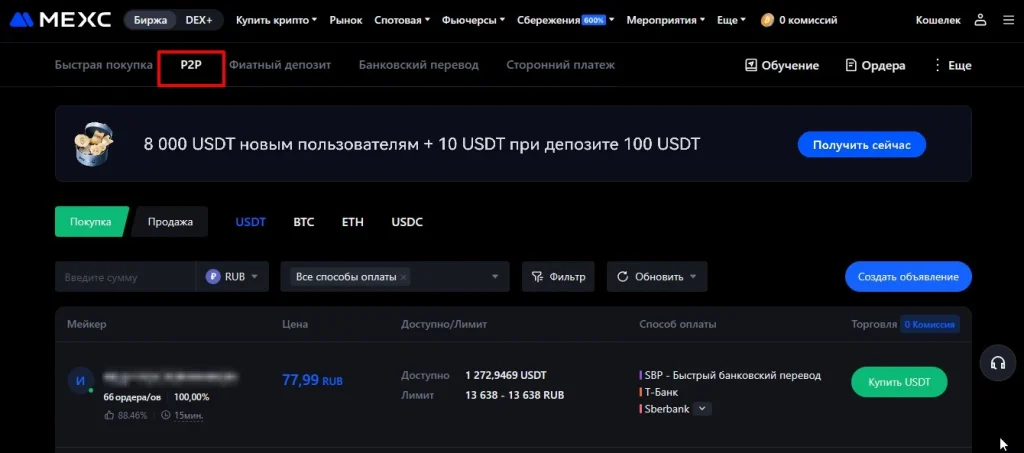
Task: Open the hamburger menu icon
Action: click(1008, 20)
